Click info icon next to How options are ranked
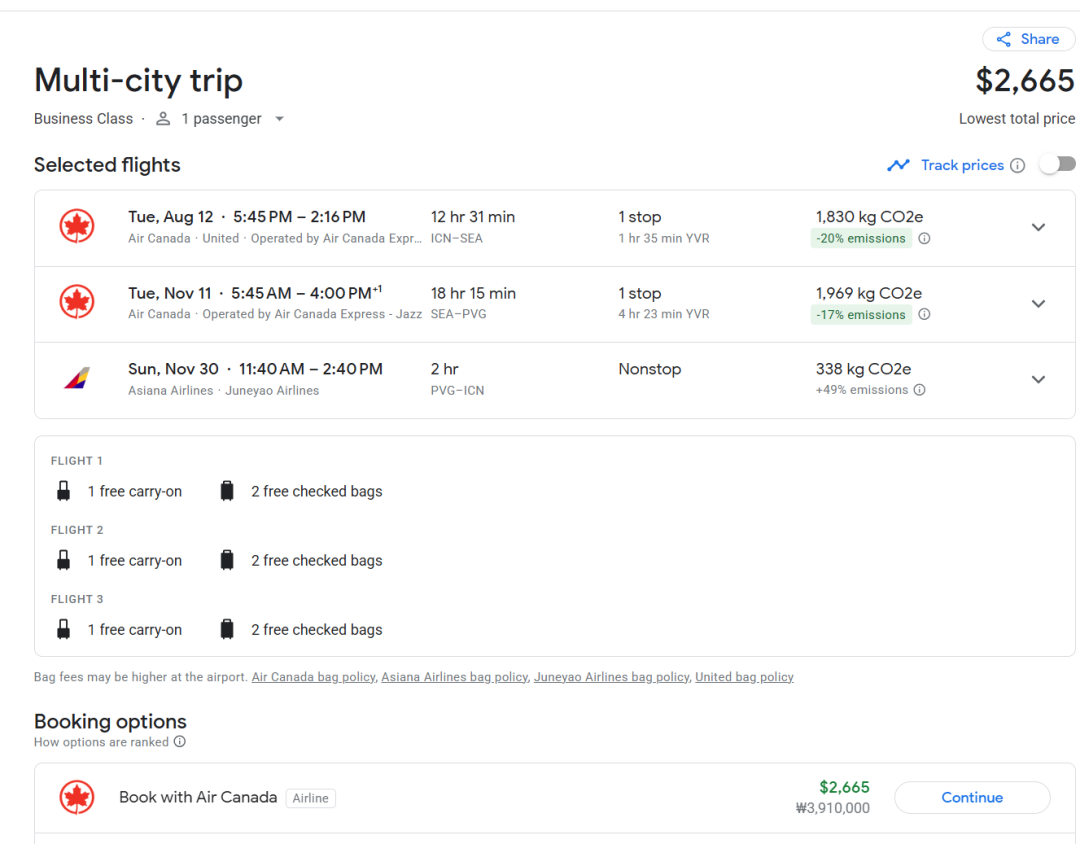The height and width of the screenshot is (844, 1080). [x=180, y=742]
